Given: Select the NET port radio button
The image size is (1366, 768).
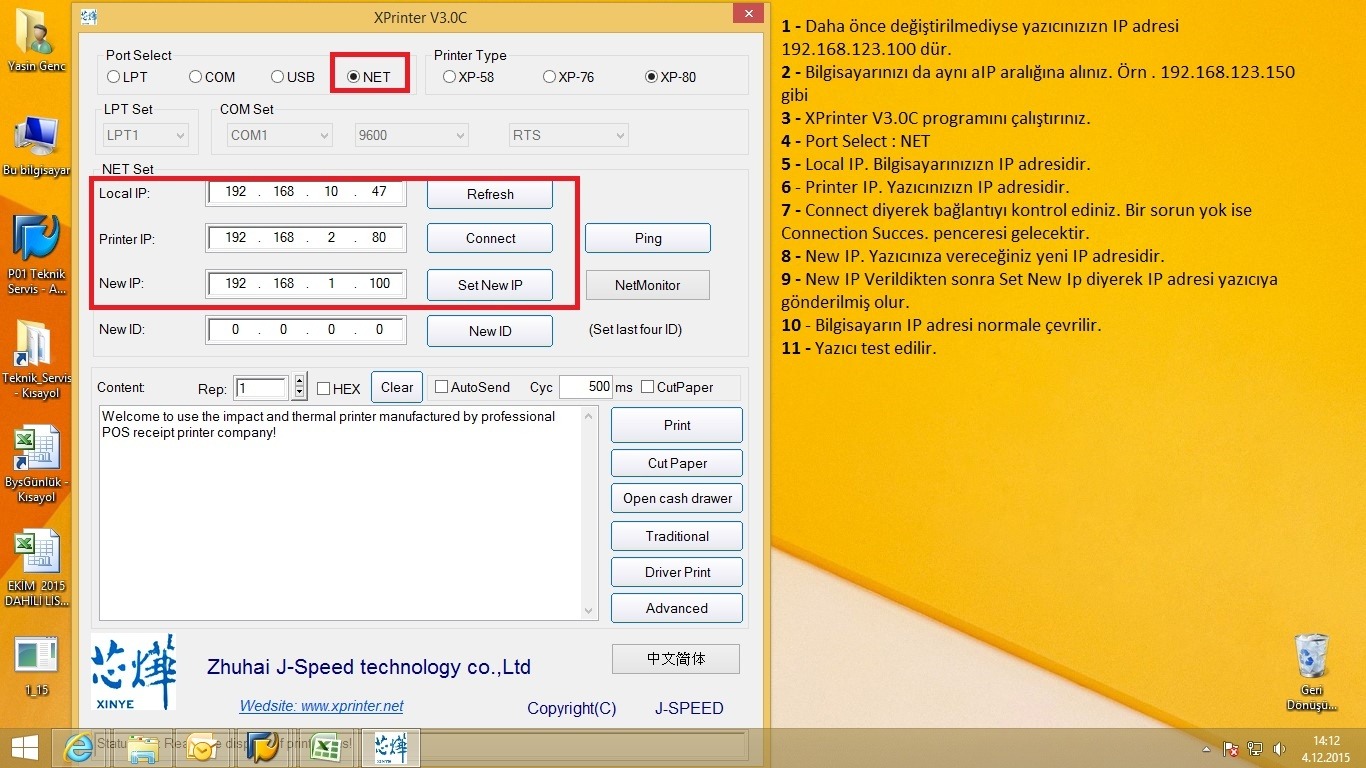Looking at the screenshot, I should tap(368, 77).
